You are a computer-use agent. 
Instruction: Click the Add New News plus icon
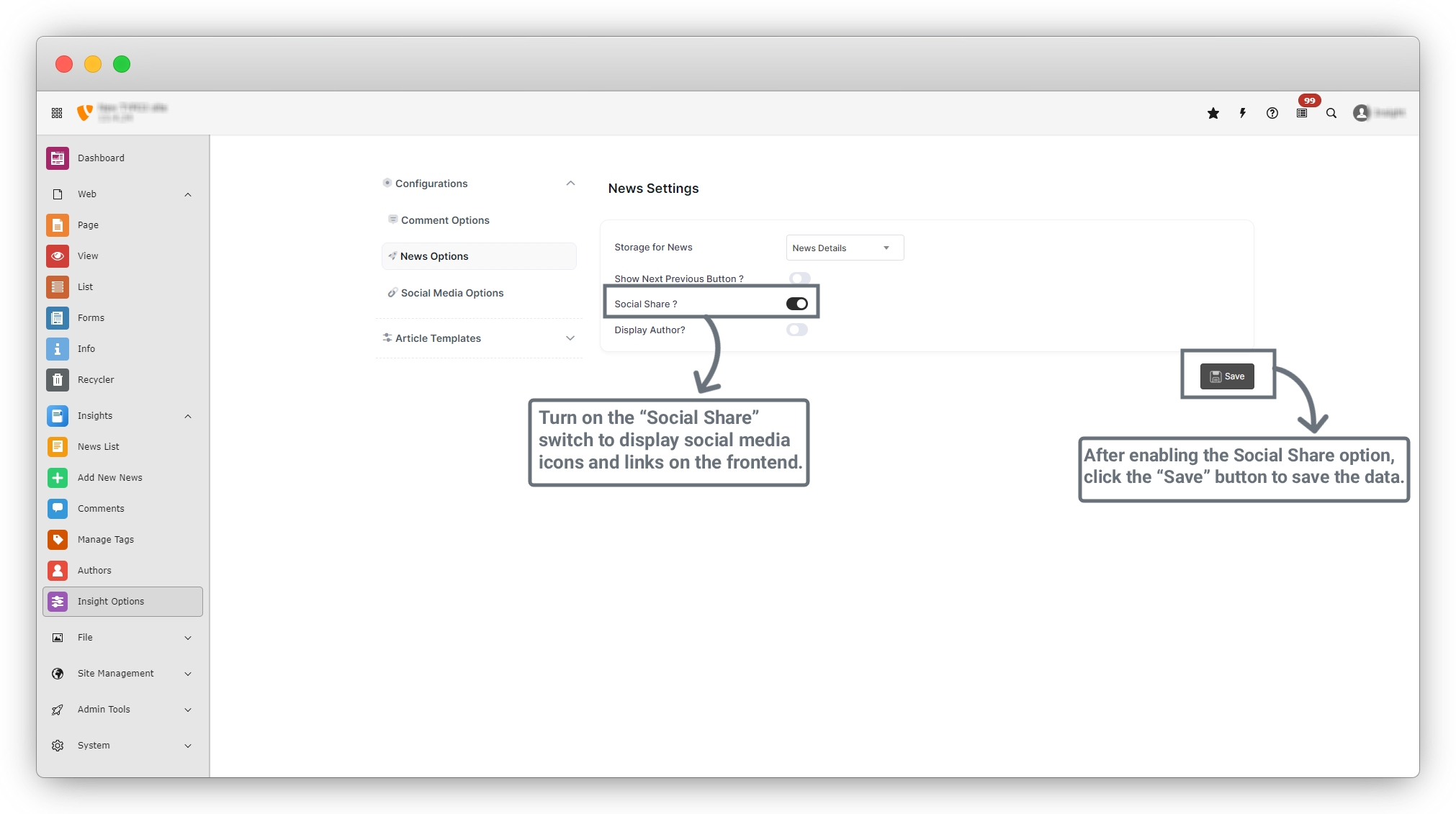click(x=58, y=477)
